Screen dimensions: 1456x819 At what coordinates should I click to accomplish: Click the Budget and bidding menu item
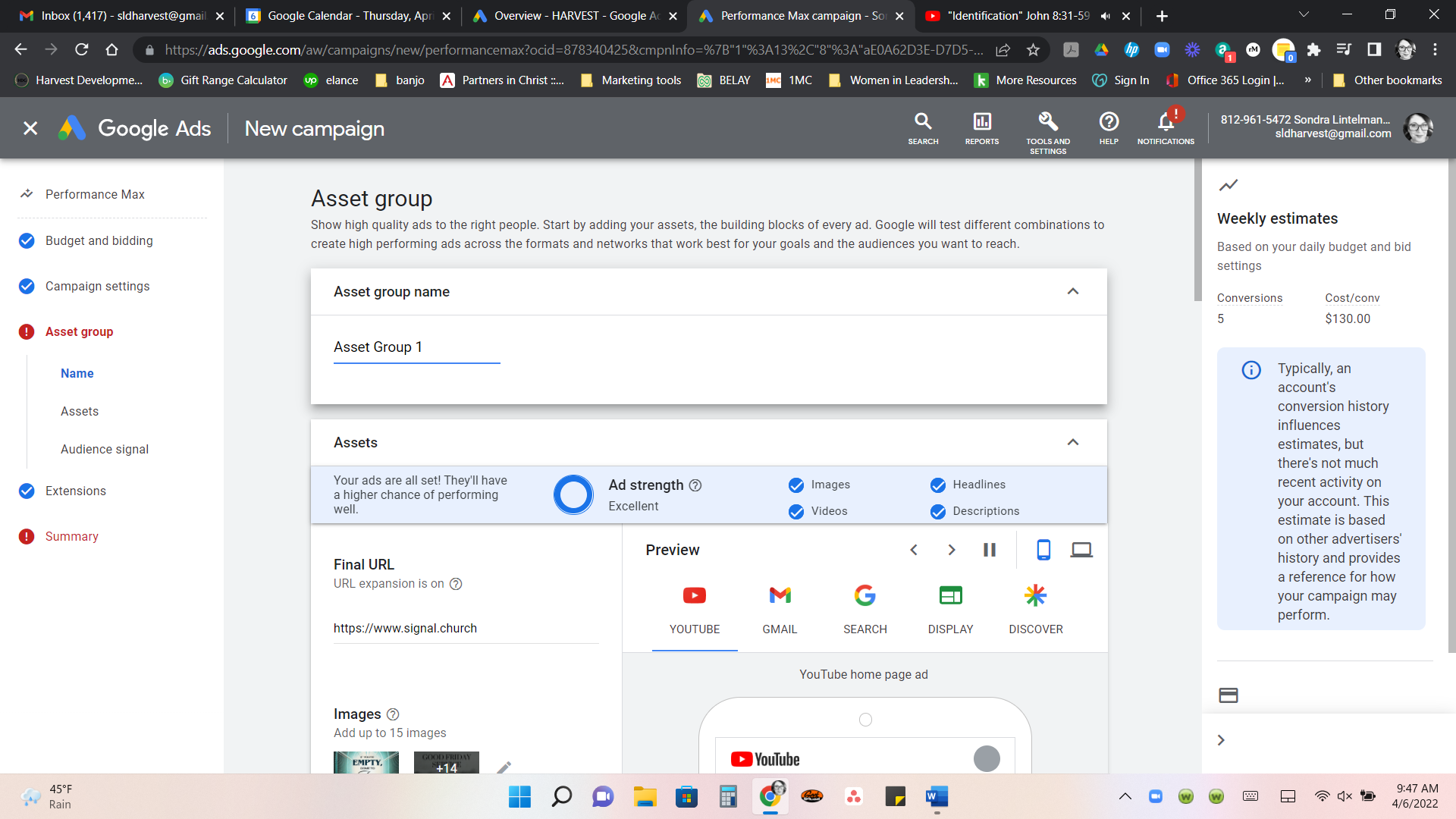click(x=100, y=241)
